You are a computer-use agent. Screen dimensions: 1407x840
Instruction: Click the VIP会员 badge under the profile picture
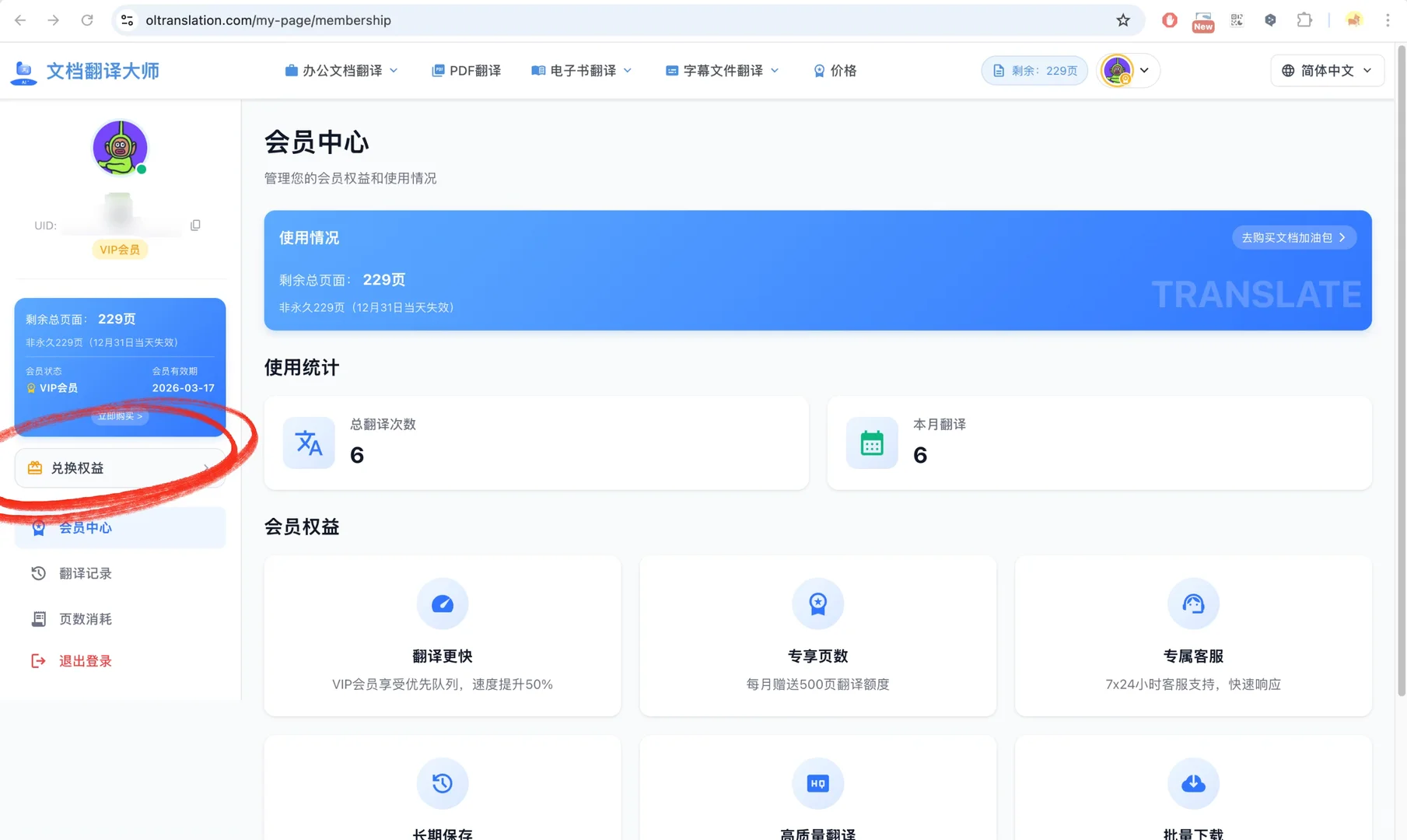coord(119,249)
